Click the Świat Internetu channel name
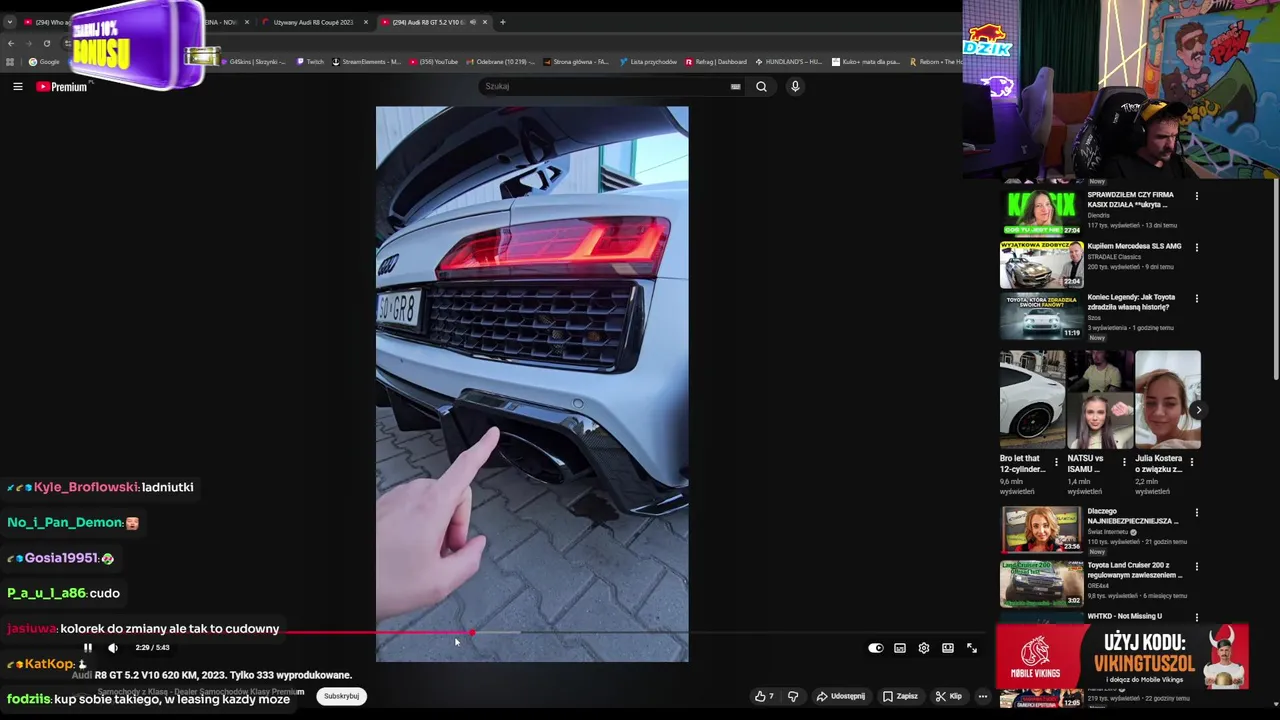Screen dimensions: 1280x720 tap(1110, 532)
